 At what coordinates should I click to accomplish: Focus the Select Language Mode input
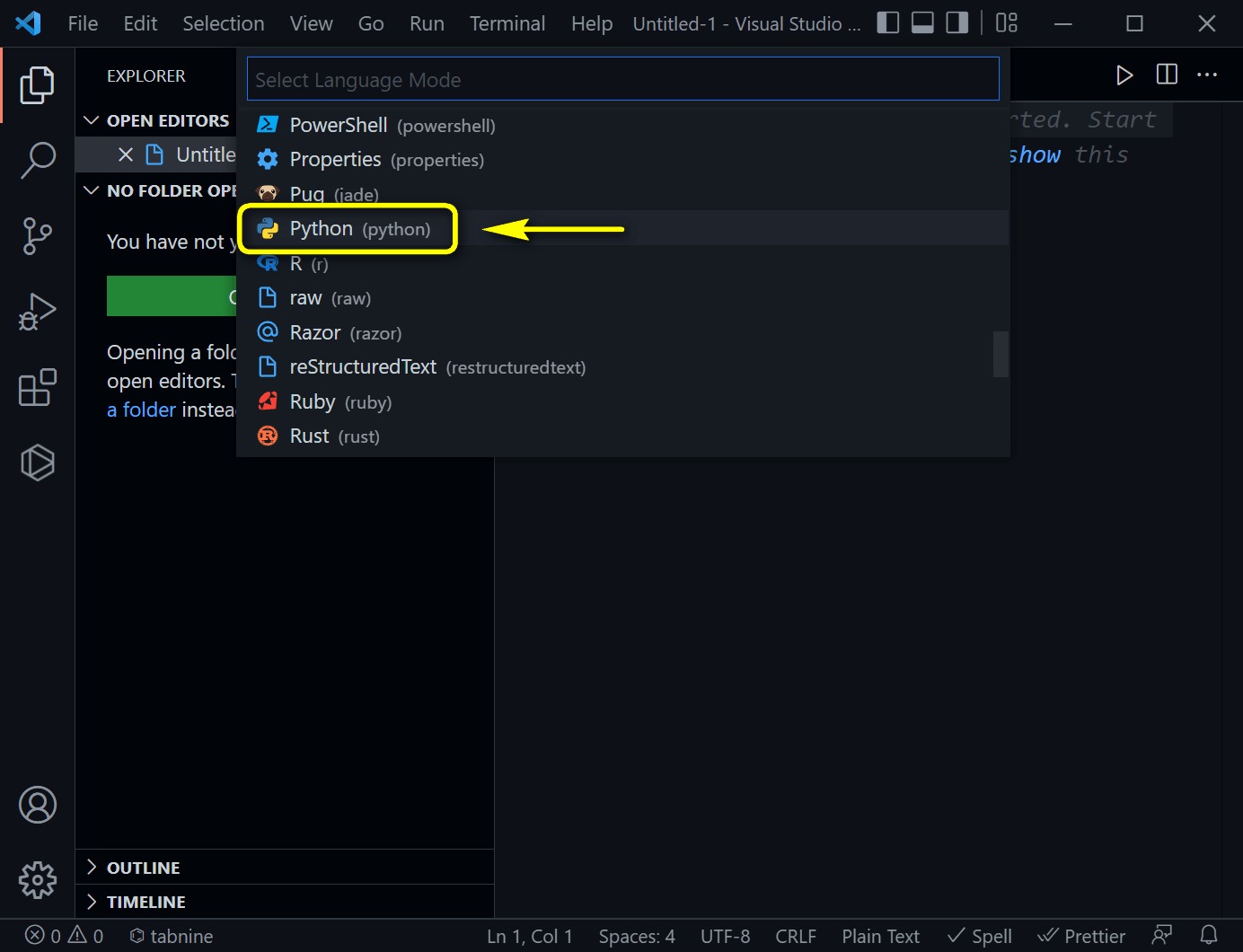(623, 79)
